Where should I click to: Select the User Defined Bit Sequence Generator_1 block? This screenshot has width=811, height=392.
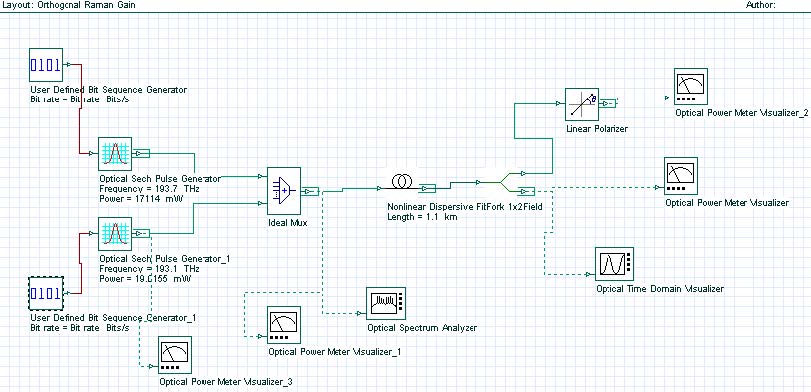(x=46, y=294)
